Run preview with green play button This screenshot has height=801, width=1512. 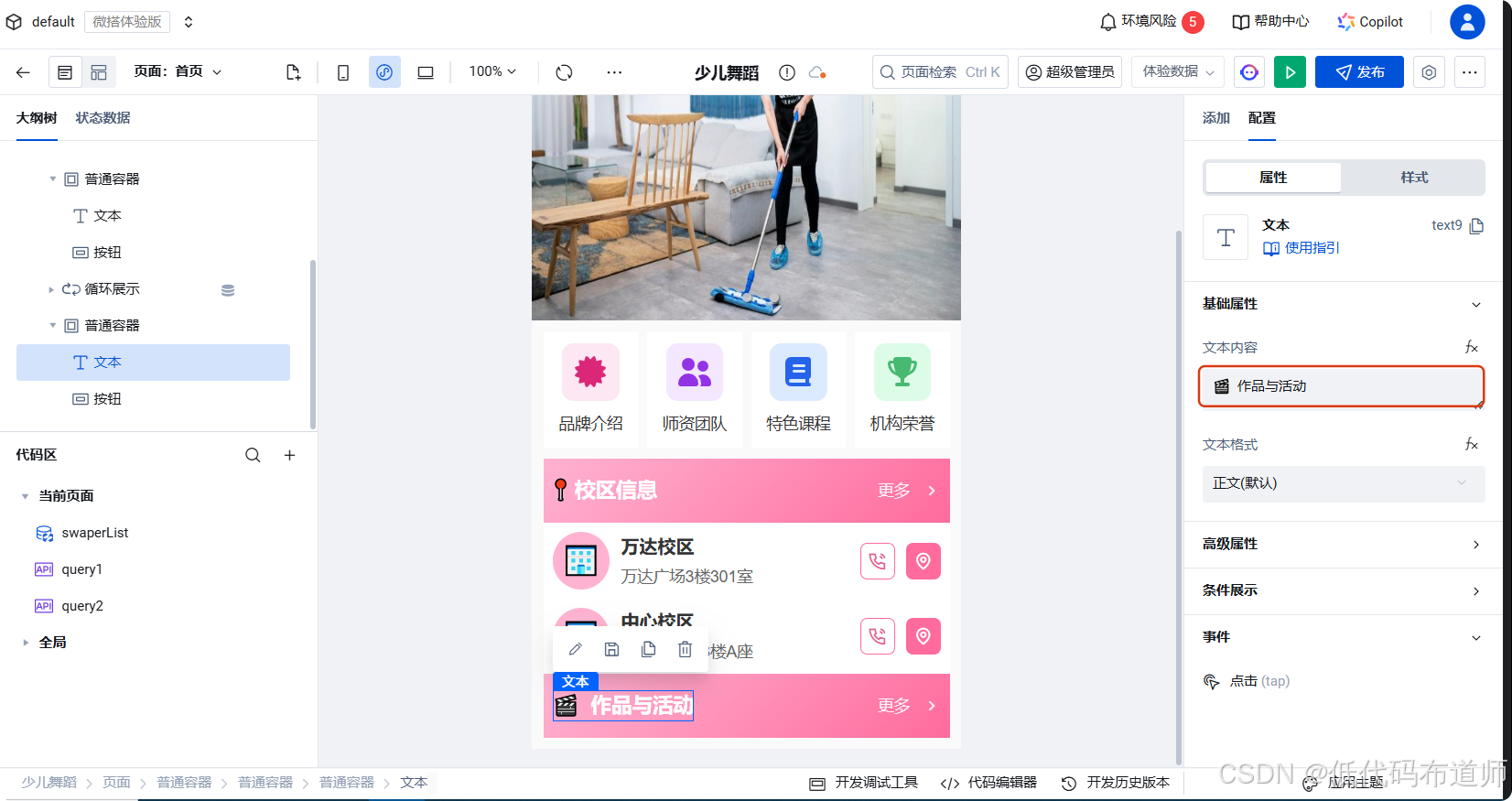click(x=1290, y=71)
